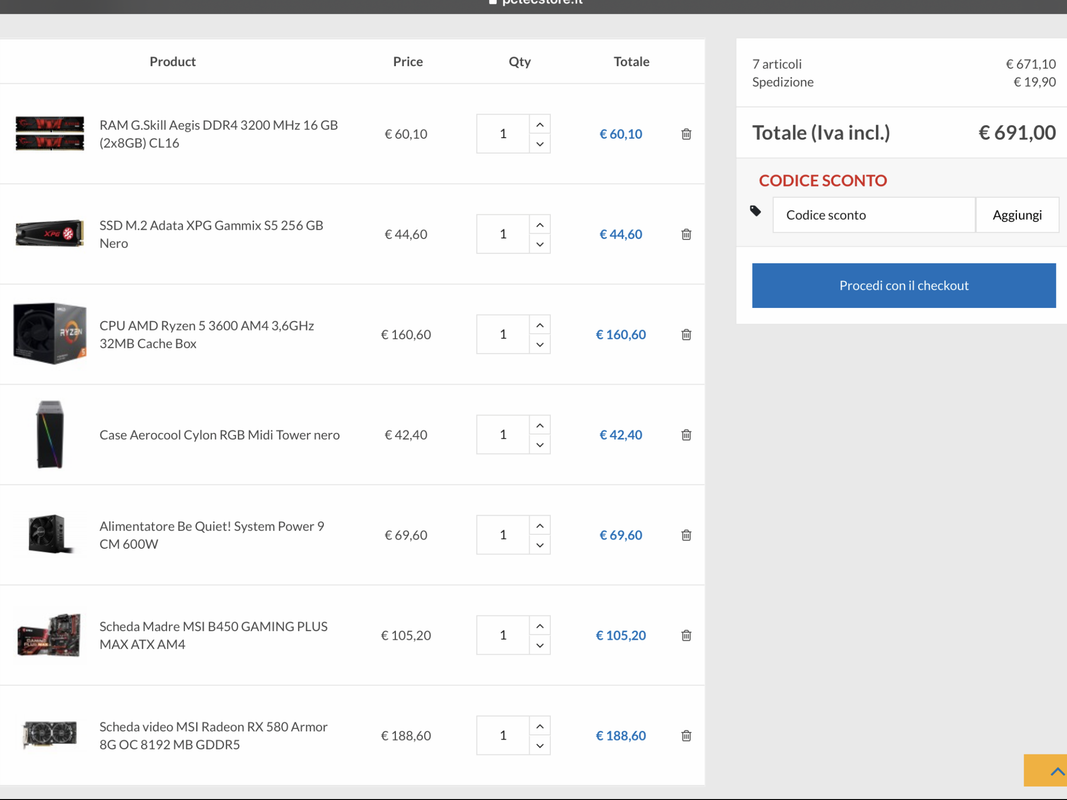Increase quantity of MSI B450 motherboard
The image size is (1067, 800).
click(x=540, y=626)
